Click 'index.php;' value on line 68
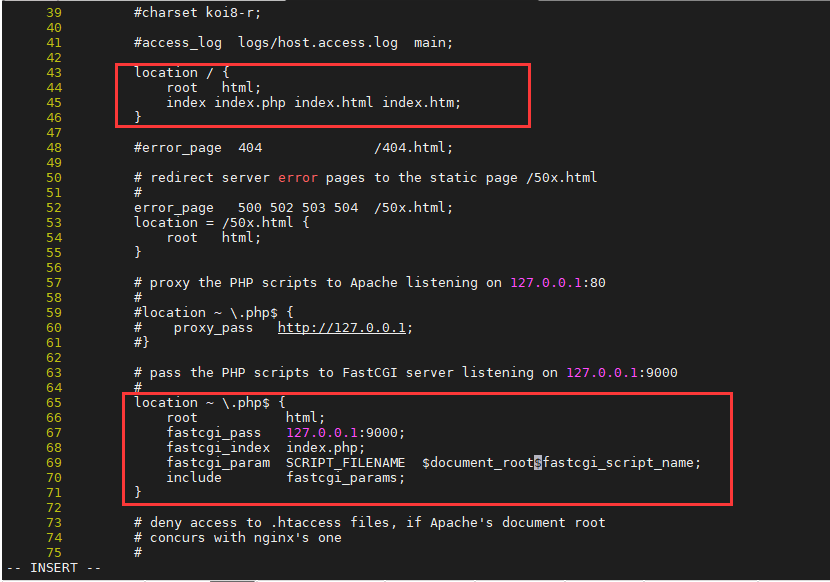The width and height of the screenshot is (830, 582). [326, 448]
